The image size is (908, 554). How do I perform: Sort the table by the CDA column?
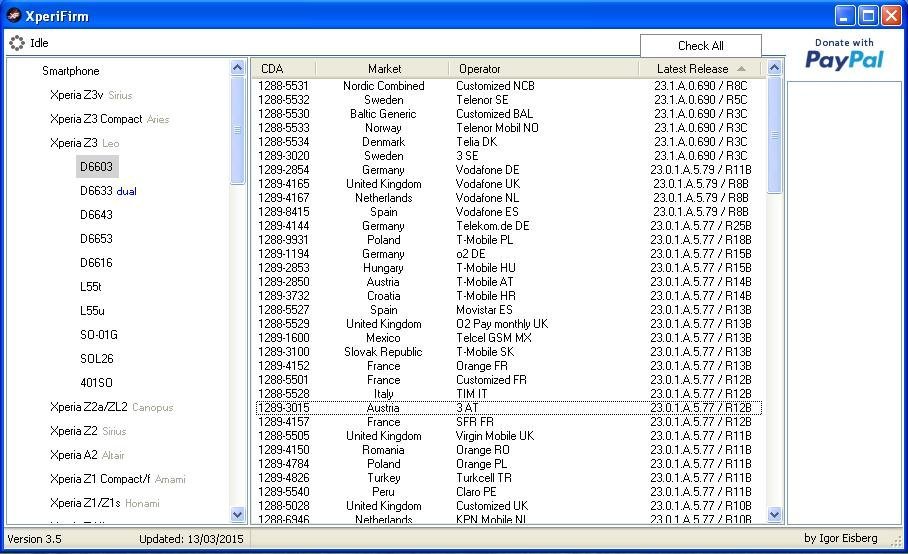[284, 68]
